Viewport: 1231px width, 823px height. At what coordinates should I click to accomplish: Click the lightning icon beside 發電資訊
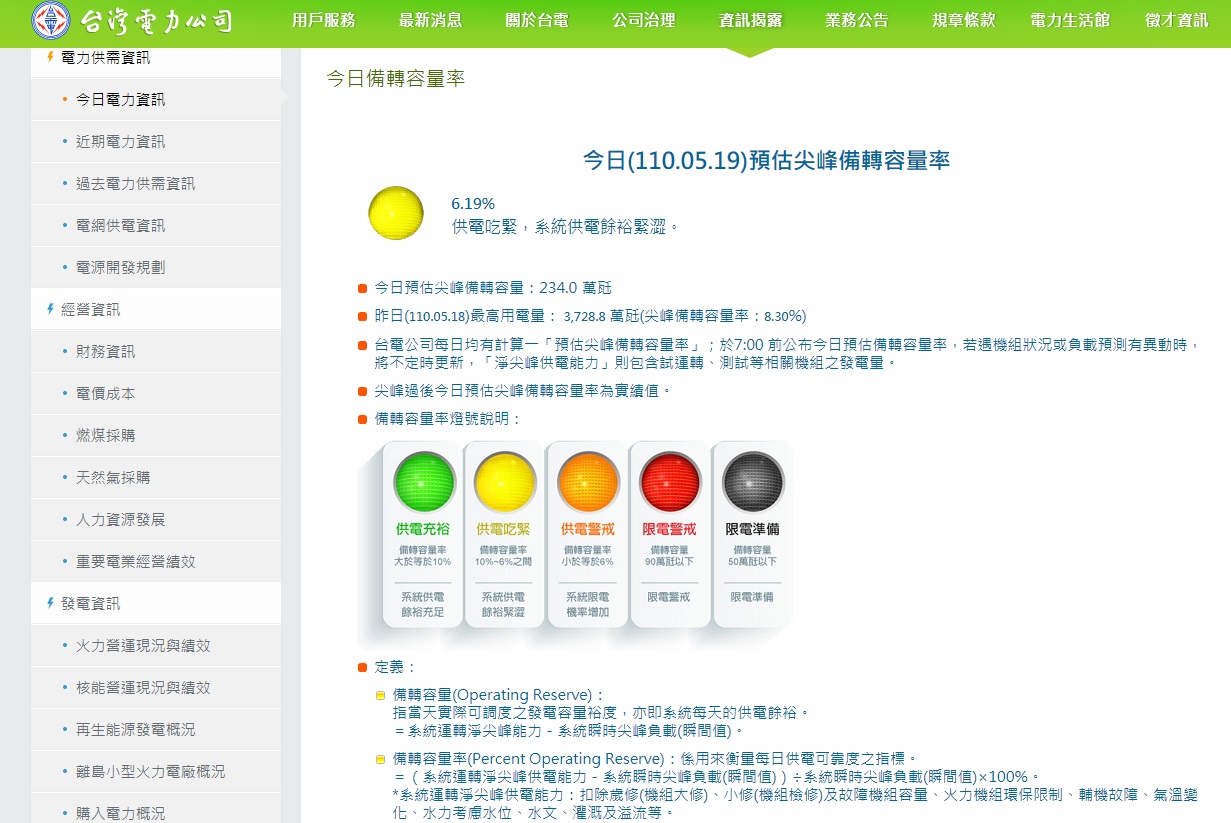(x=50, y=603)
